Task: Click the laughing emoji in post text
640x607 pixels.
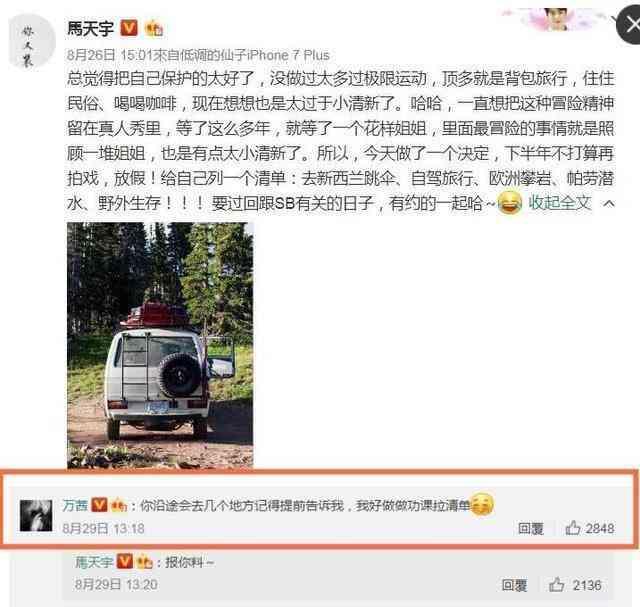Action: (509, 202)
